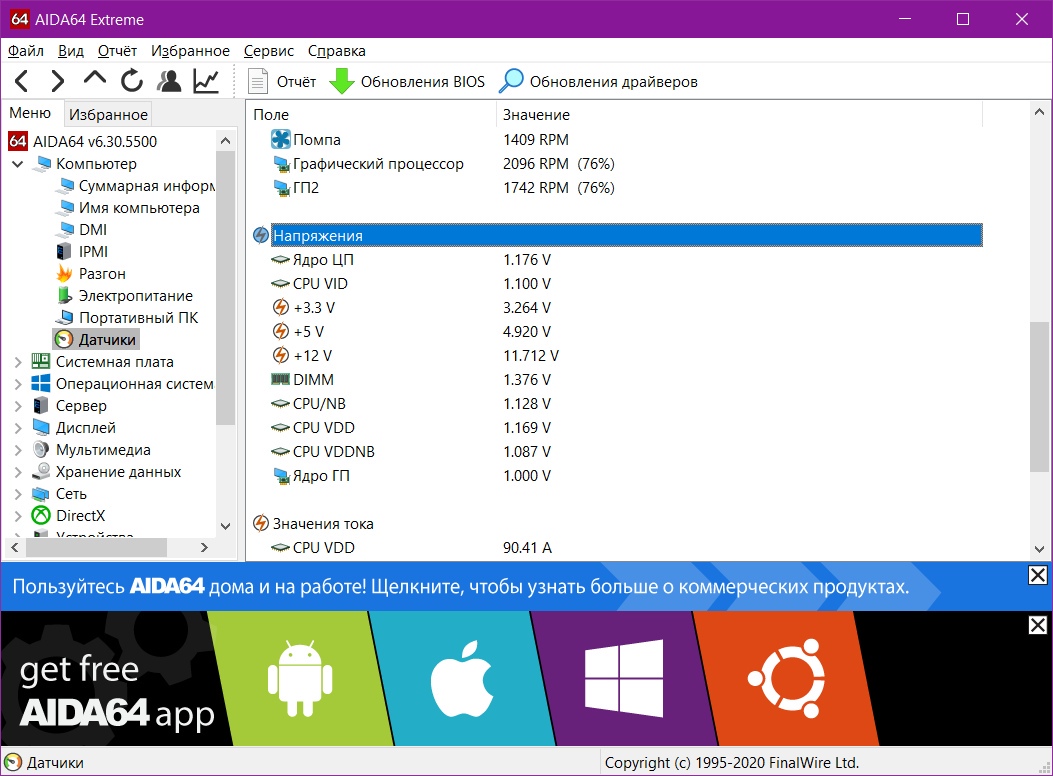Click the Электропитание battery icon
The height and width of the screenshot is (776, 1053).
[64, 295]
